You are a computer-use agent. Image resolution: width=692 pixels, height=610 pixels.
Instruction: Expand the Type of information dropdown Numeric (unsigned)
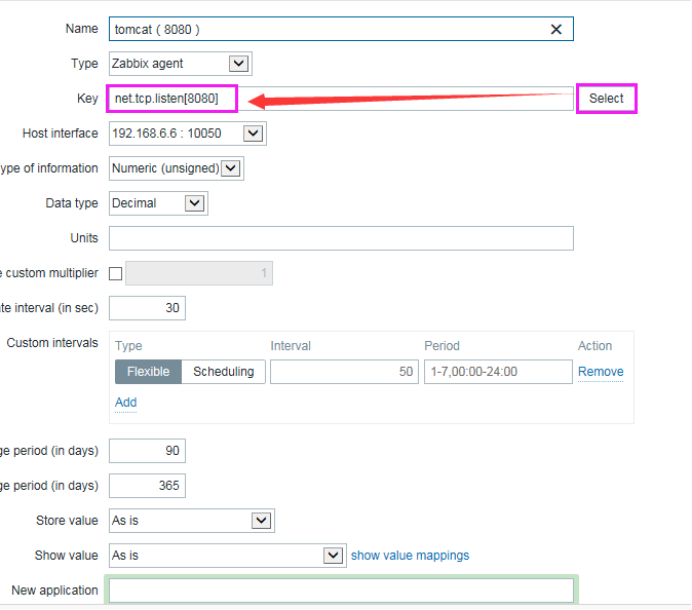(x=176, y=168)
